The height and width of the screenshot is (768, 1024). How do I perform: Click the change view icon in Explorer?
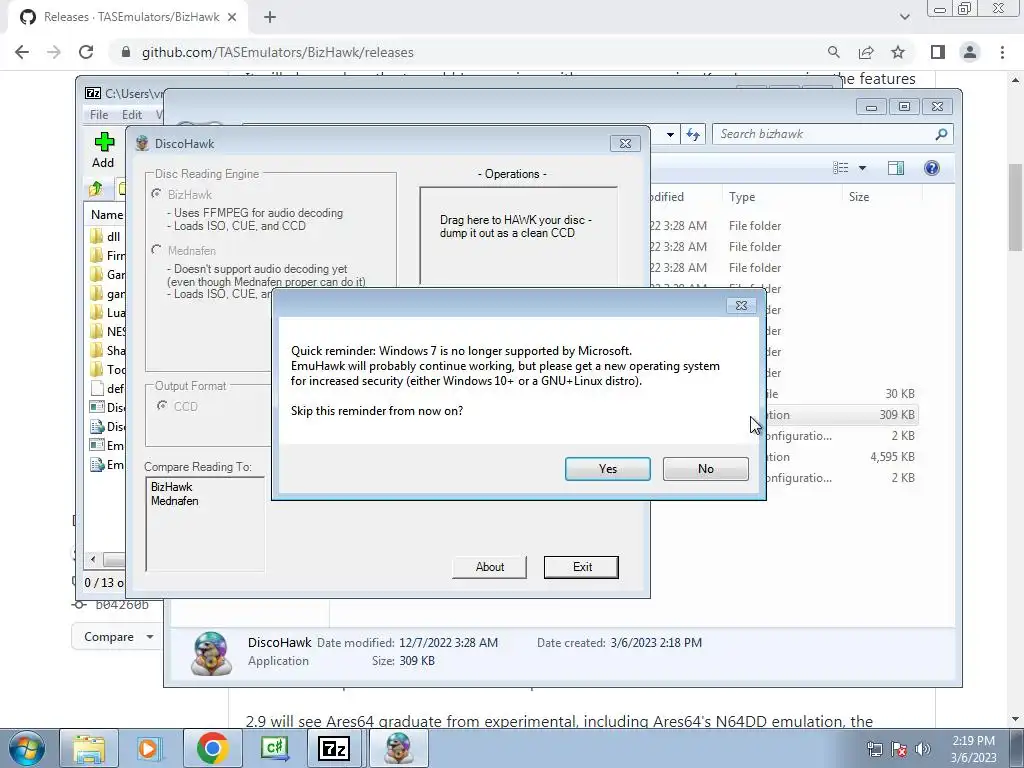[x=840, y=168]
